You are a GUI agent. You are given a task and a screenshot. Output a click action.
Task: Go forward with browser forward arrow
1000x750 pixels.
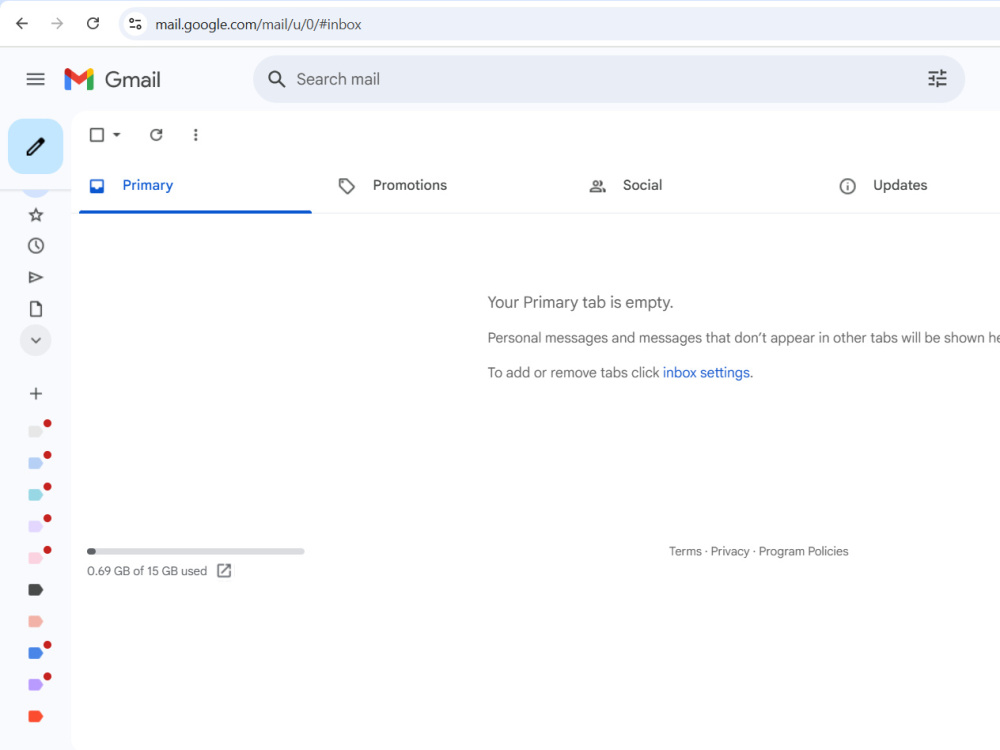click(57, 24)
